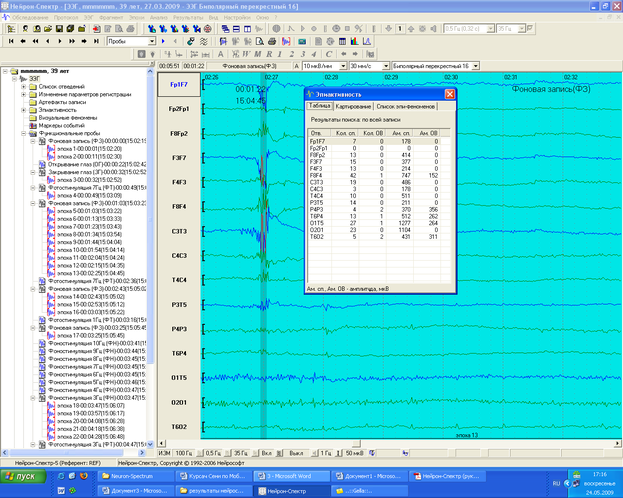Select the эпоха 13-00:02:26 wave icon

tap(51, 273)
